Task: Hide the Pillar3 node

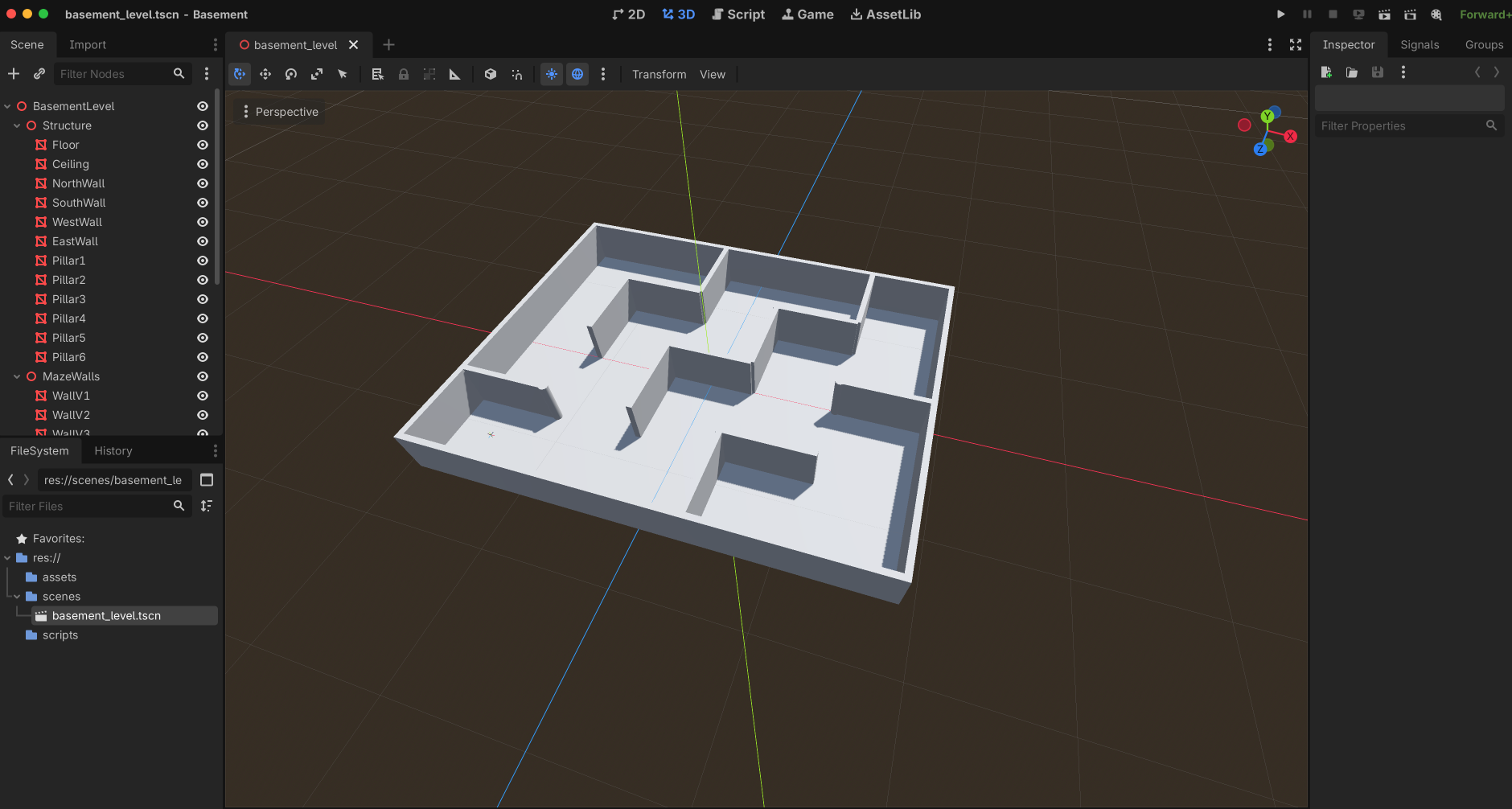Action: click(x=202, y=298)
